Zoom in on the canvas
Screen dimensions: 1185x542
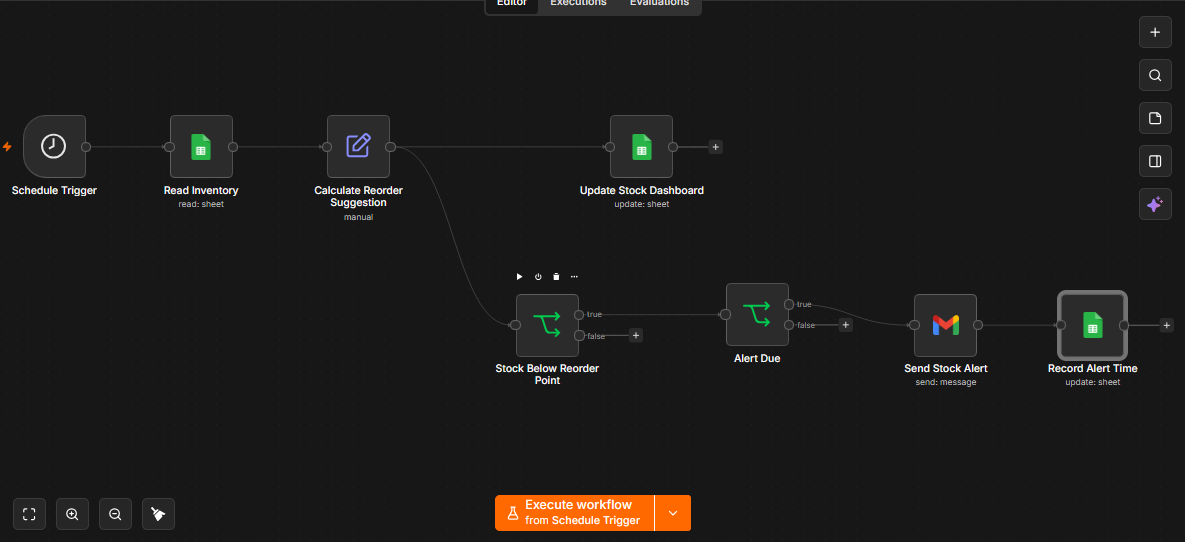tap(73, 514)
